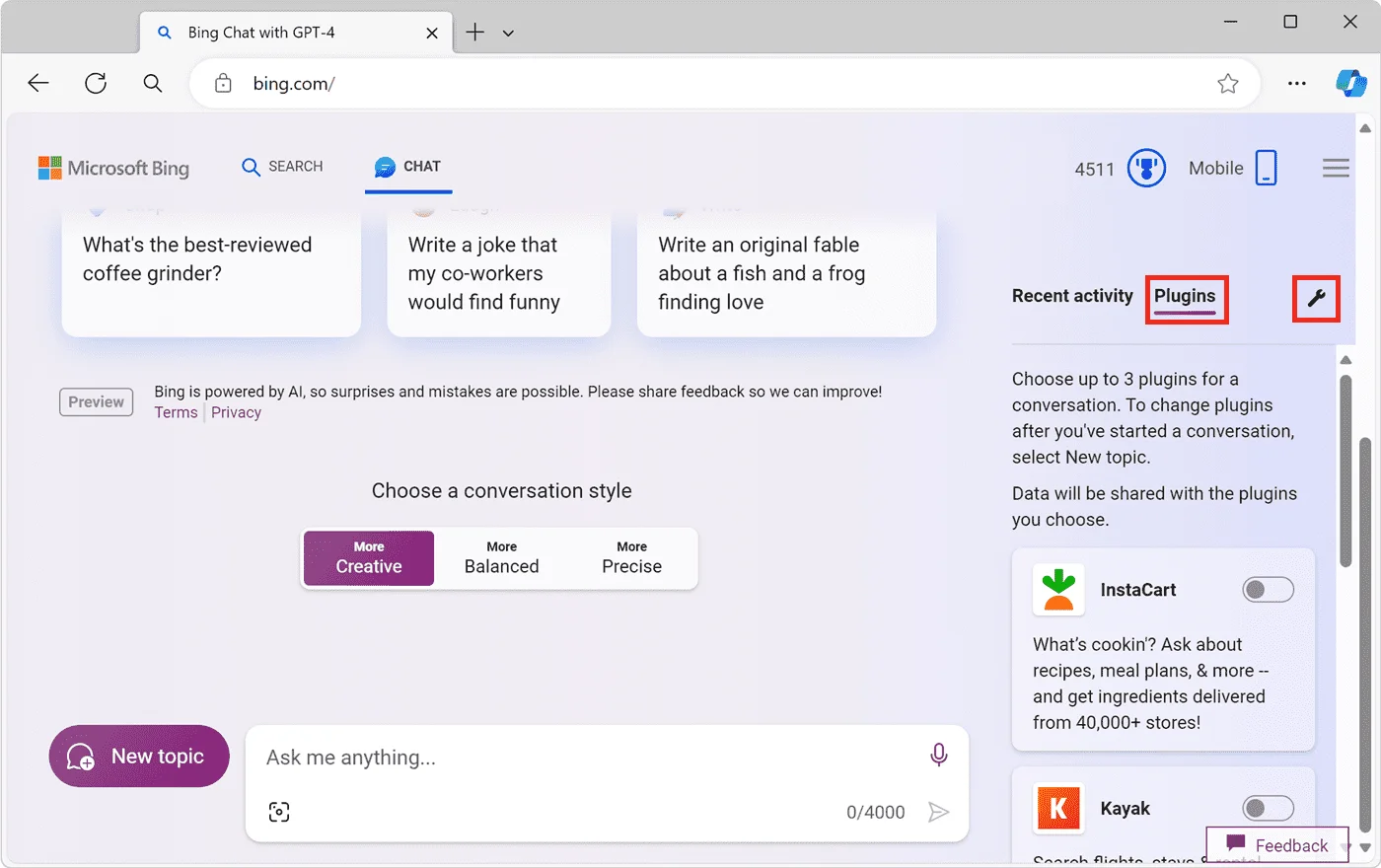
Task: Enable the Kayak plugin toggle
Action: coord(1269,809)
